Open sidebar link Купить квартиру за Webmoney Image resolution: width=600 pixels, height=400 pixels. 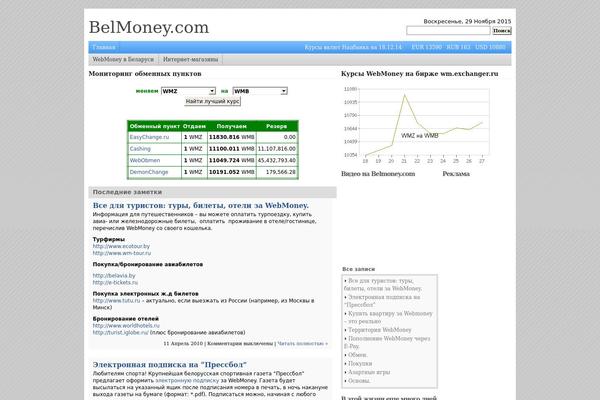pyautogui.click(x=389, y=317)
